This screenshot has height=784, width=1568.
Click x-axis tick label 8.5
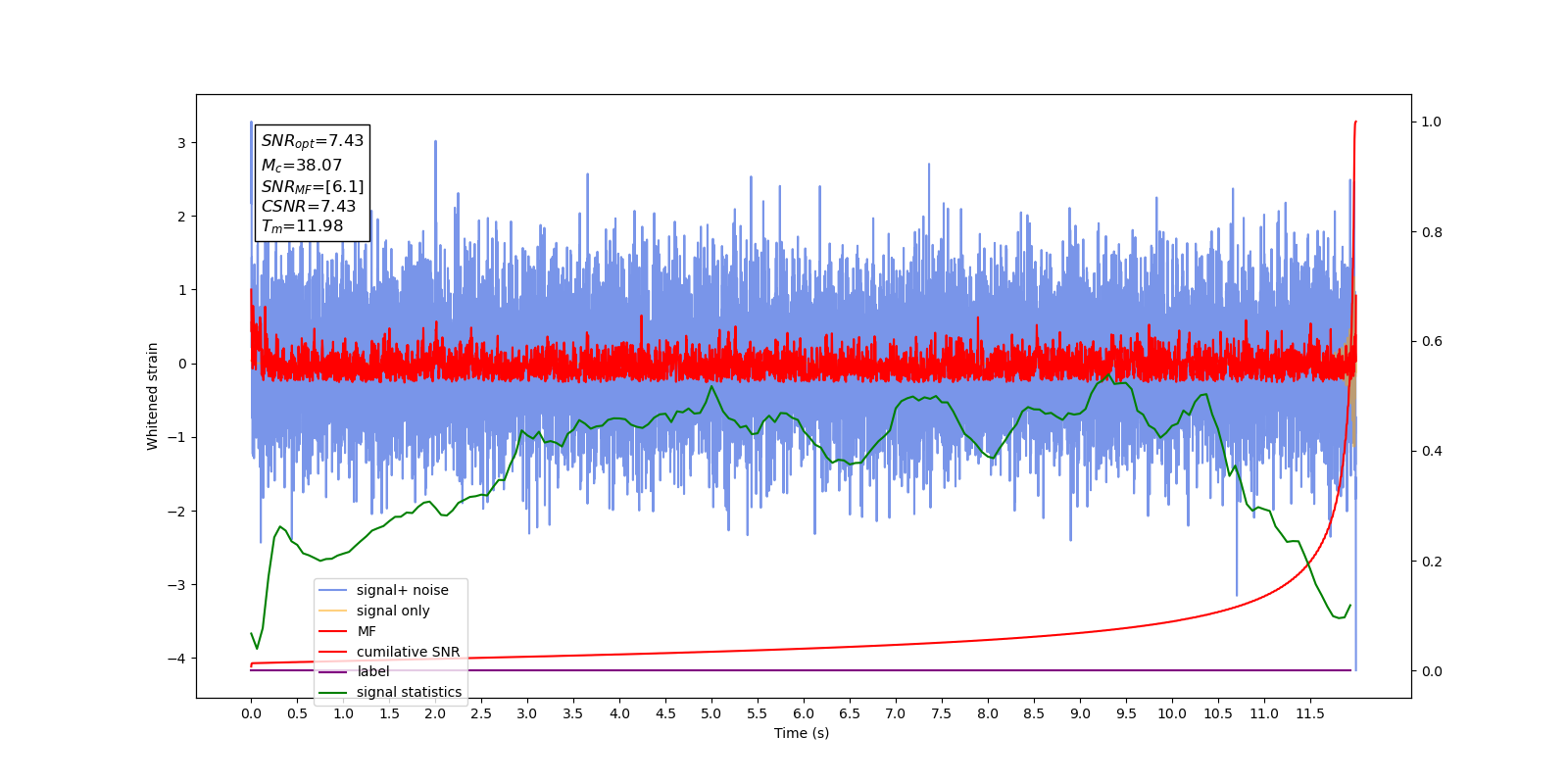tap(1034, 713)
